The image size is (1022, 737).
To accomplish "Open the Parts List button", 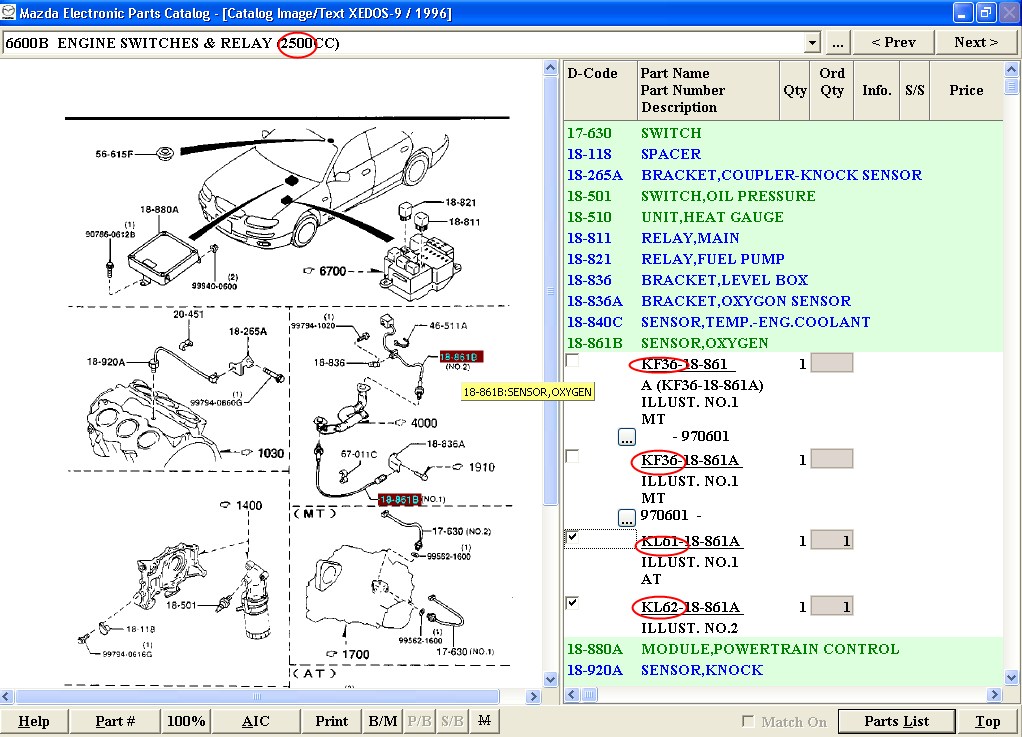I will point(896,721).
